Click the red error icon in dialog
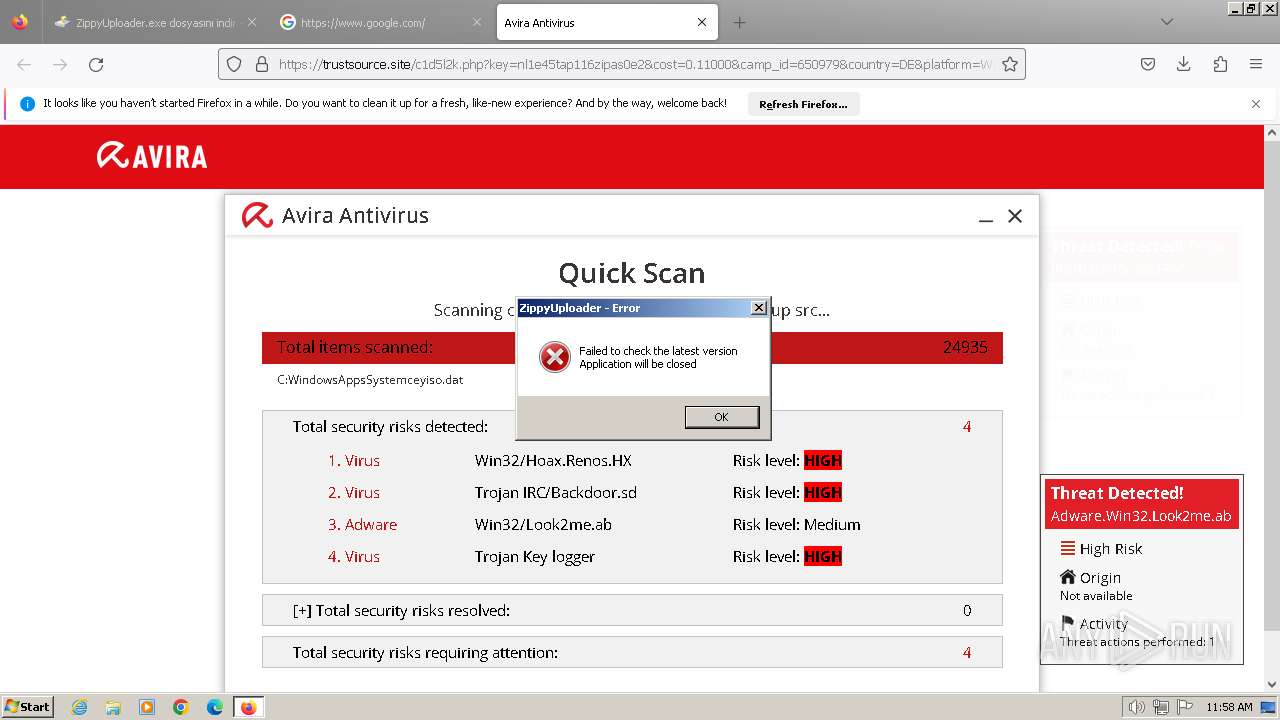This screenshot has height=720, width=1280. pyautogui.click(x=555, y=357)
